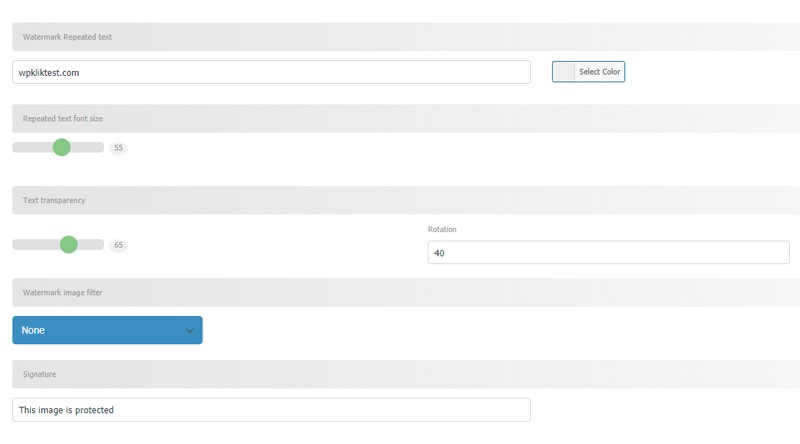
Task: Click the Text transparency slider handle
Action: (x=69, y=244)
